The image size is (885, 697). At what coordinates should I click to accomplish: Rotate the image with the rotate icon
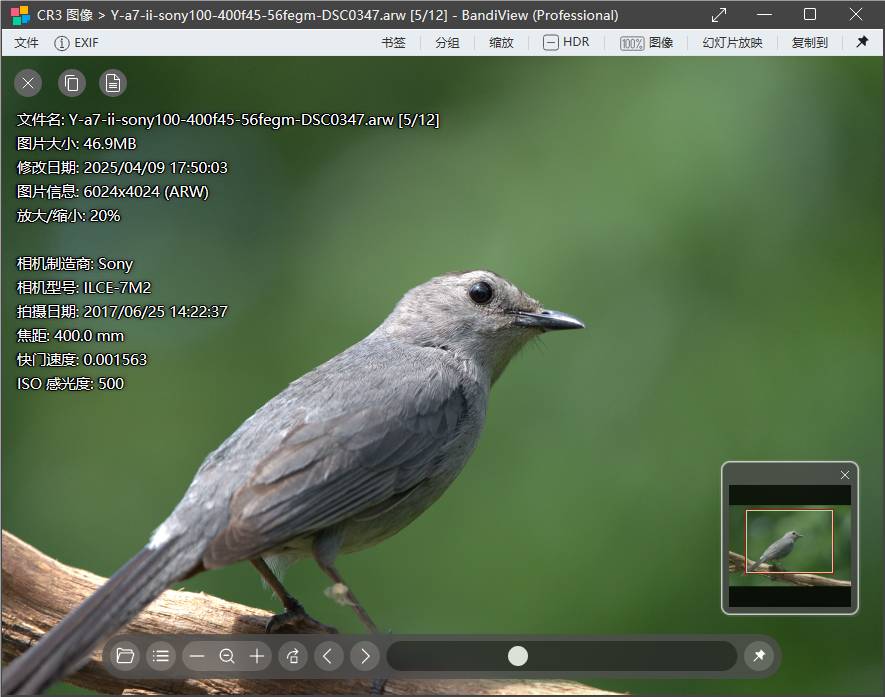(293, 656)
